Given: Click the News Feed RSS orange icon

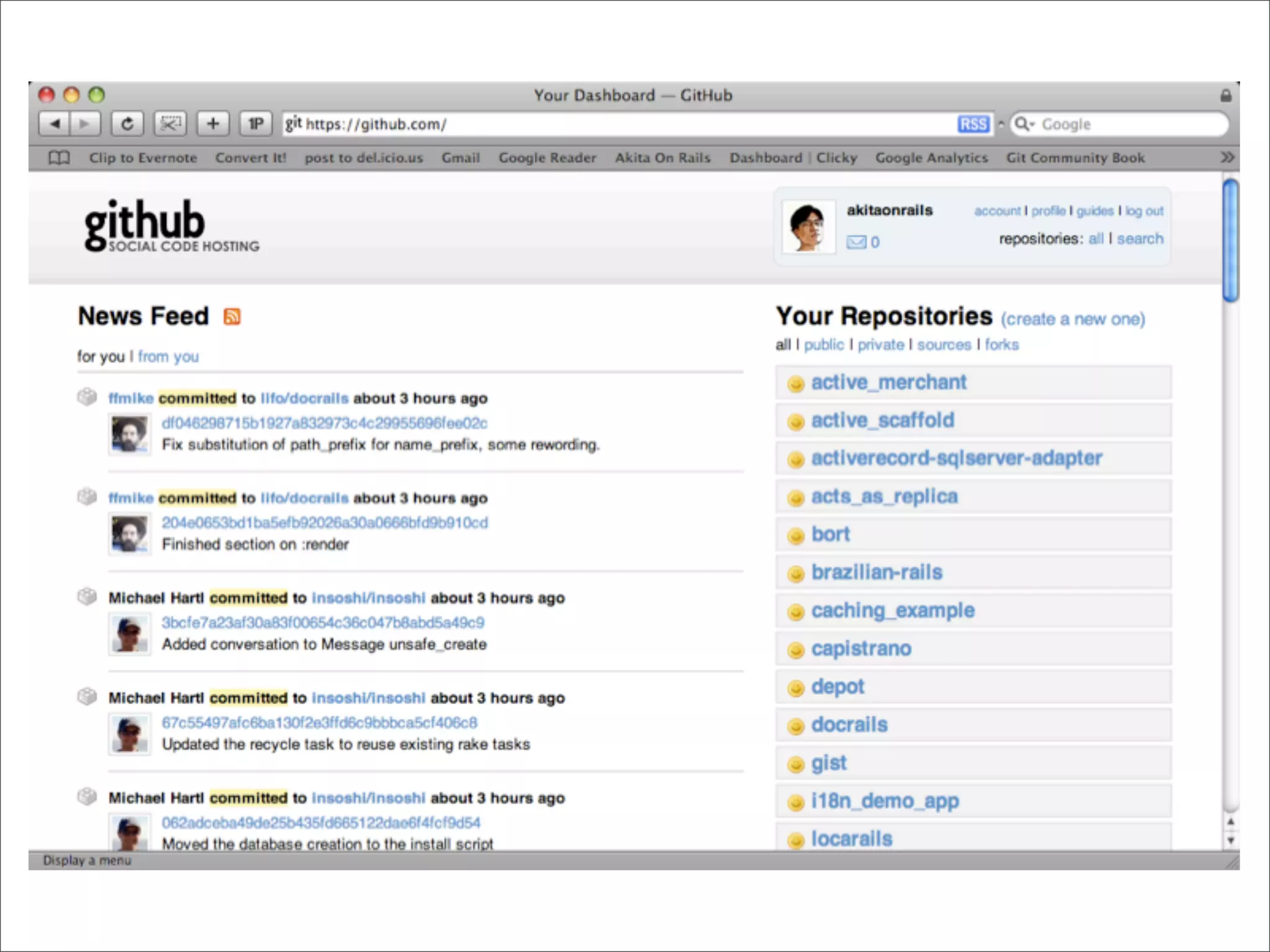Looking at the screenshot, I should 232,316.
